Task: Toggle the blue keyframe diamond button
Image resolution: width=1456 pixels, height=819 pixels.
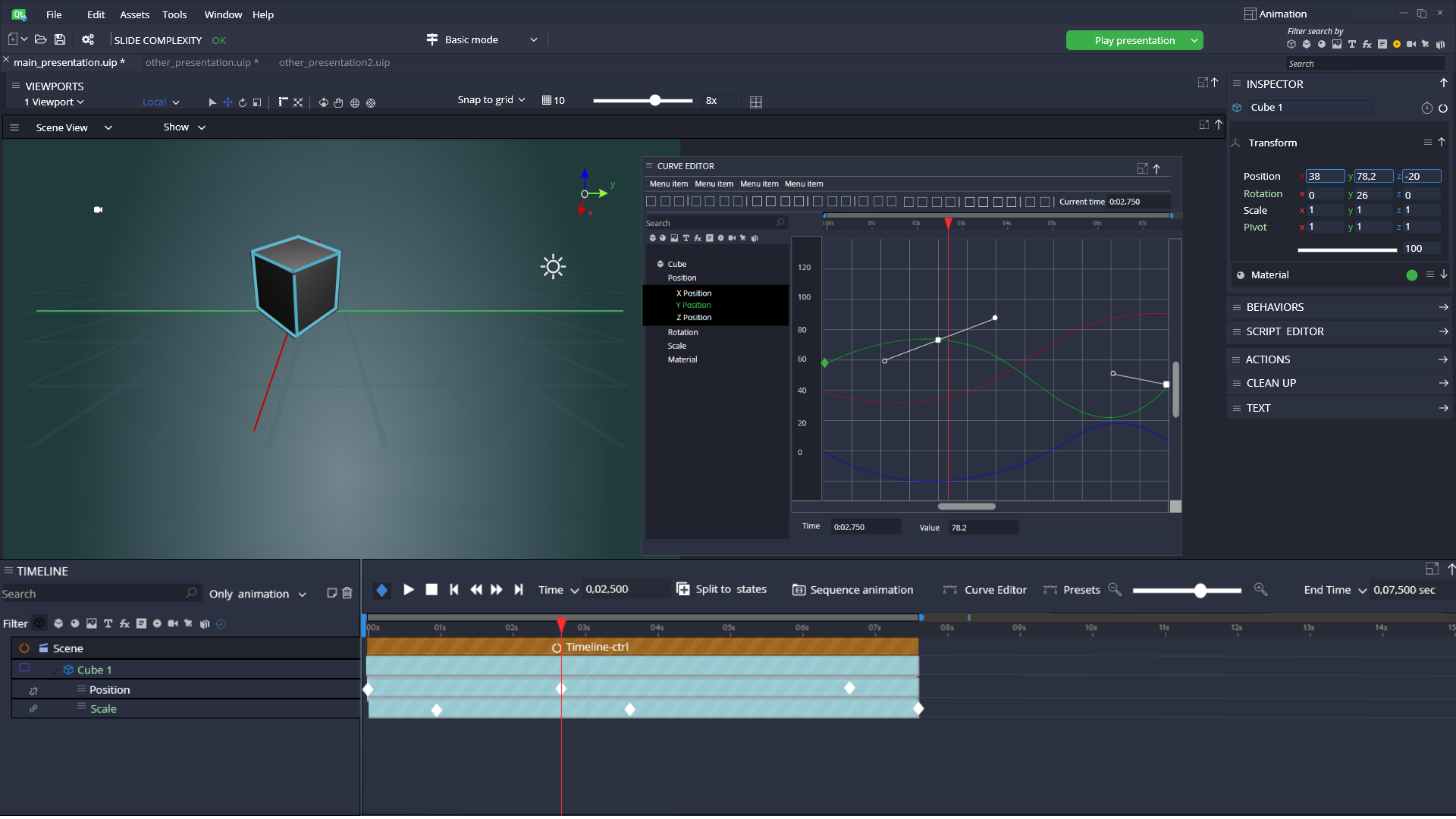Action: (x=382, y=589)
